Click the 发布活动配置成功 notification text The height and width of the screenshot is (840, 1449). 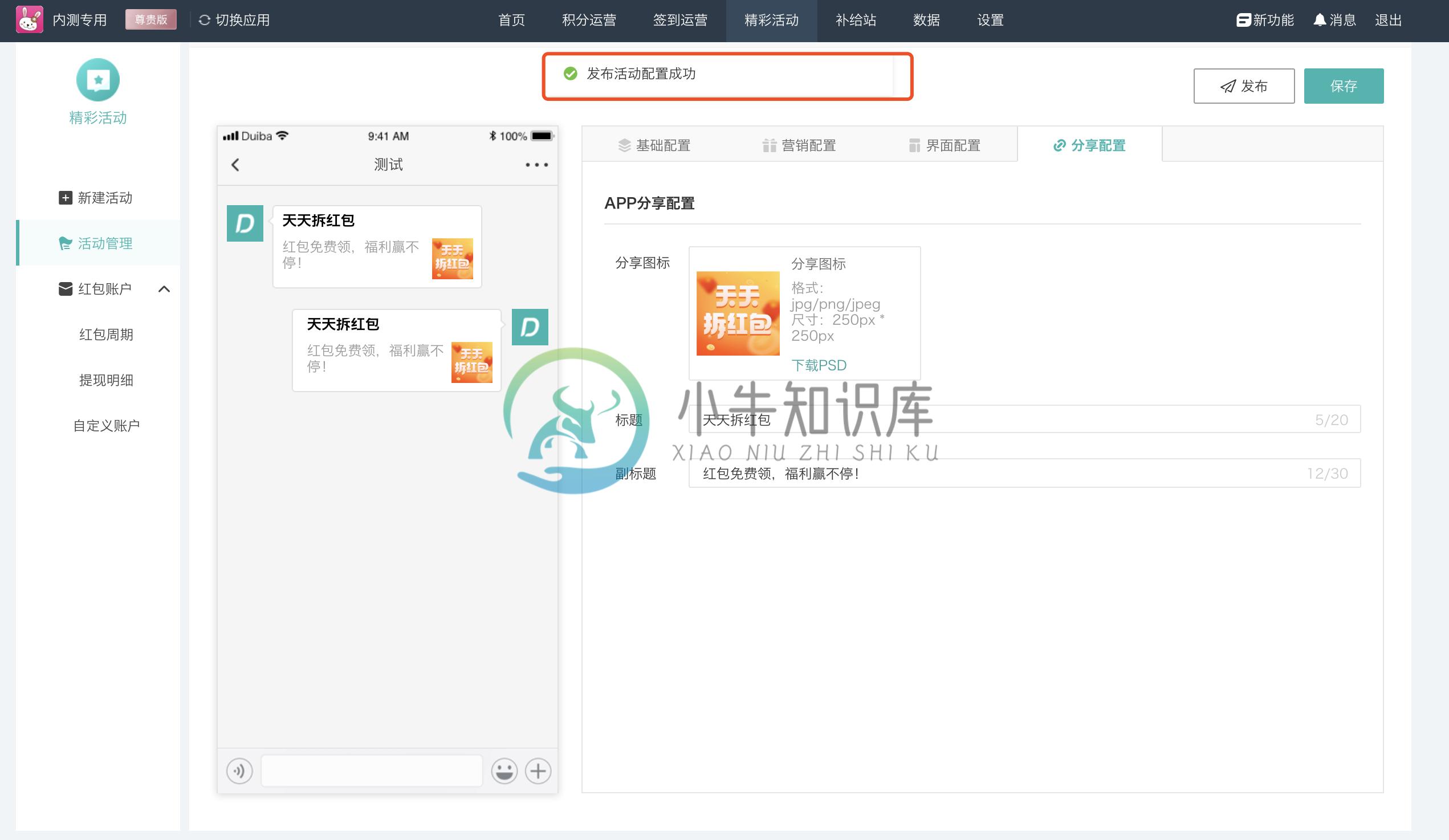pyautogui.click(x=641, y=74)
